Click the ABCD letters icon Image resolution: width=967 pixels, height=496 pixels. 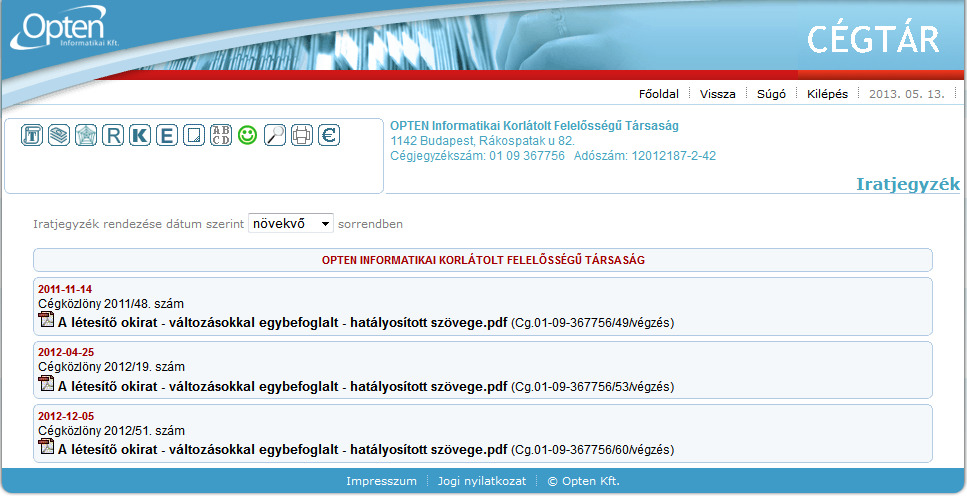221,135
